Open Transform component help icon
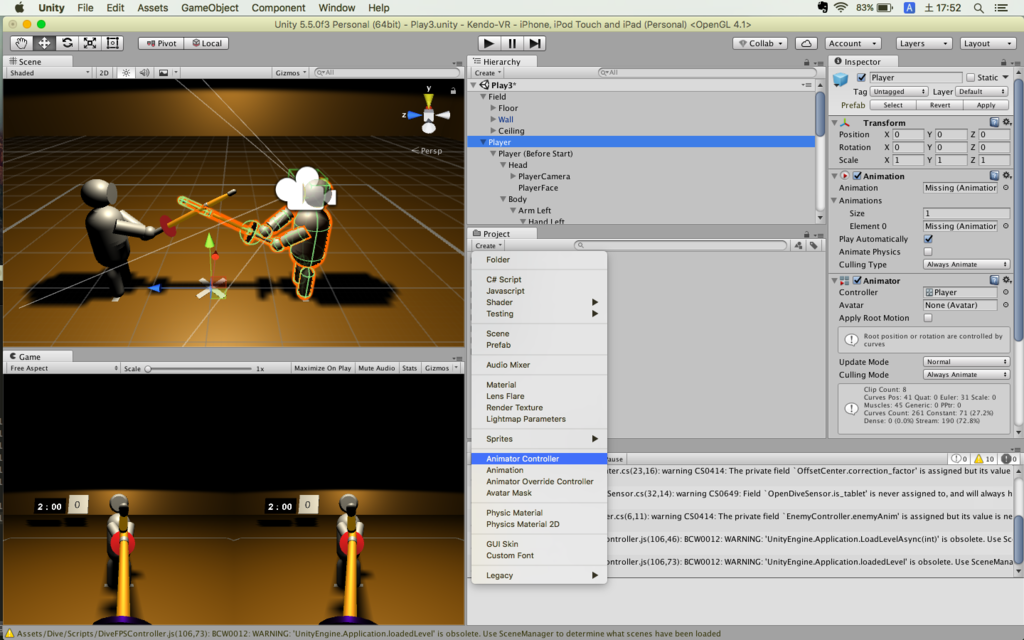 click(994, 122)
